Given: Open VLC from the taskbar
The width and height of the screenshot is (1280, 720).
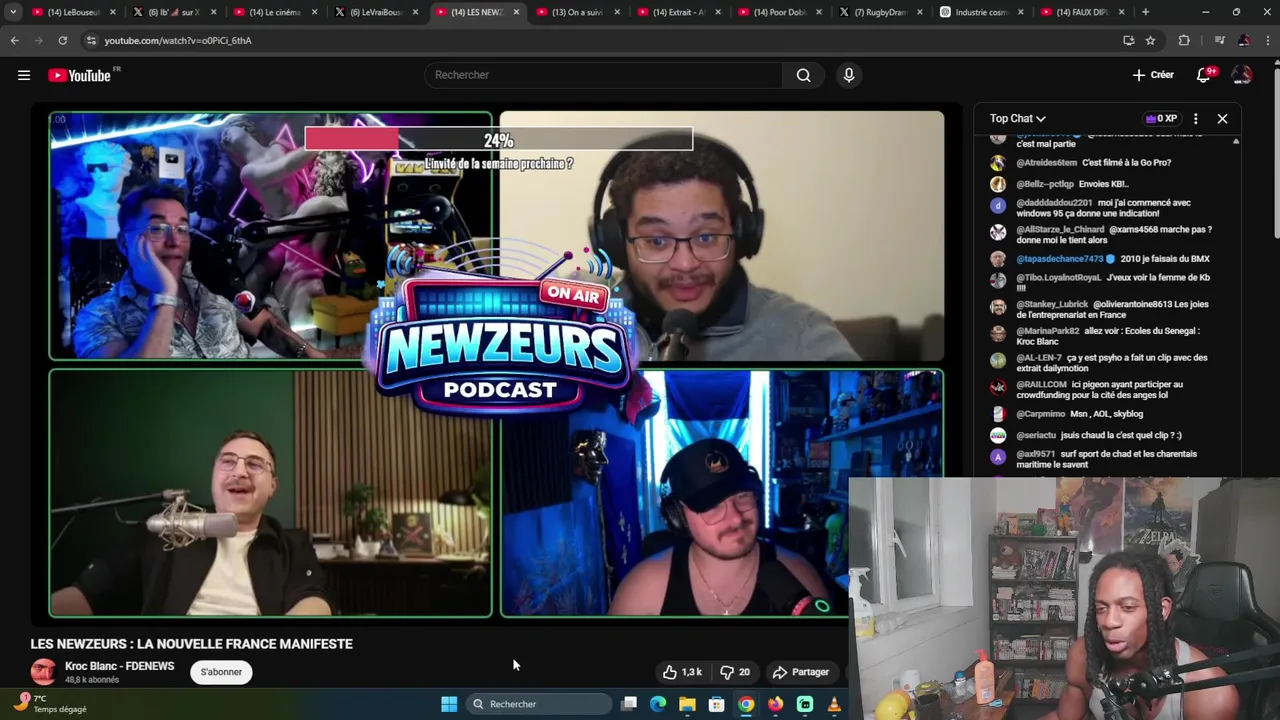Looking at the screenshot, I should 834,704.
